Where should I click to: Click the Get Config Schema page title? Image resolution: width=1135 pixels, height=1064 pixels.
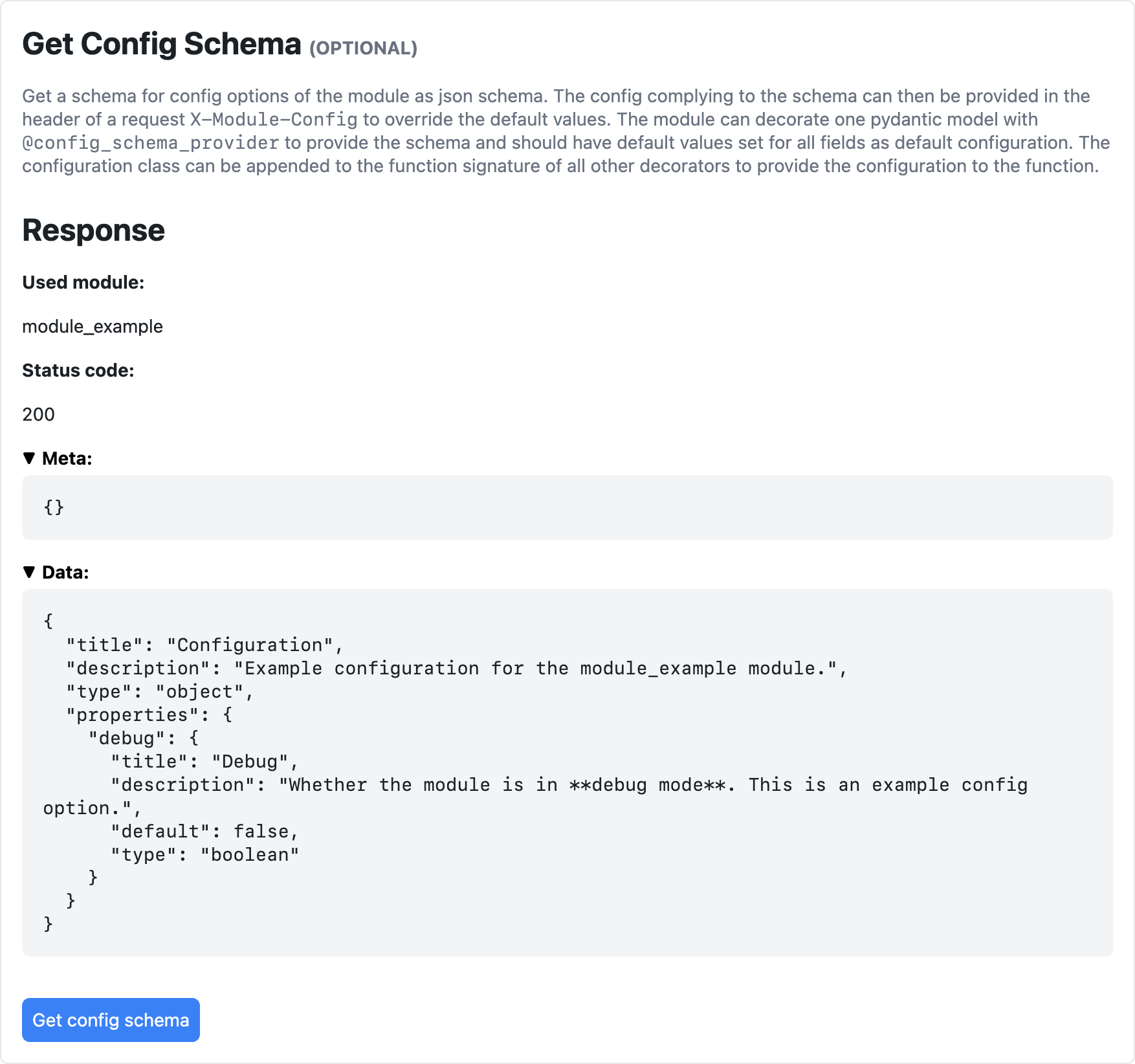tap(160, 44)
